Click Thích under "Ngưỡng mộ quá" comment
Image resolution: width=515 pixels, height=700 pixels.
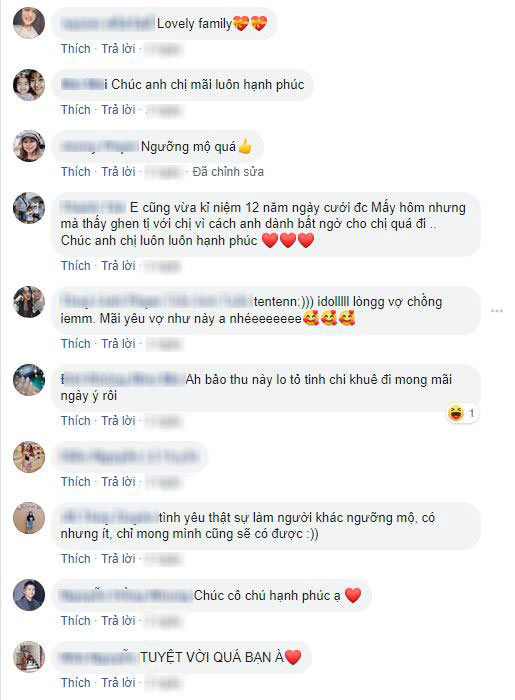click(75, 172)
